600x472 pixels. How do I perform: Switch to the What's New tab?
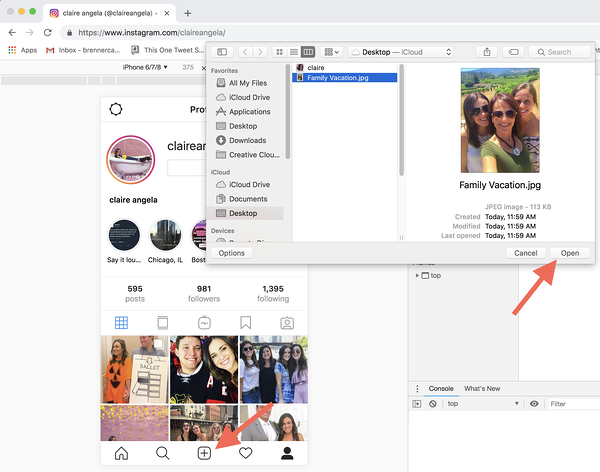tap(482, 388)
